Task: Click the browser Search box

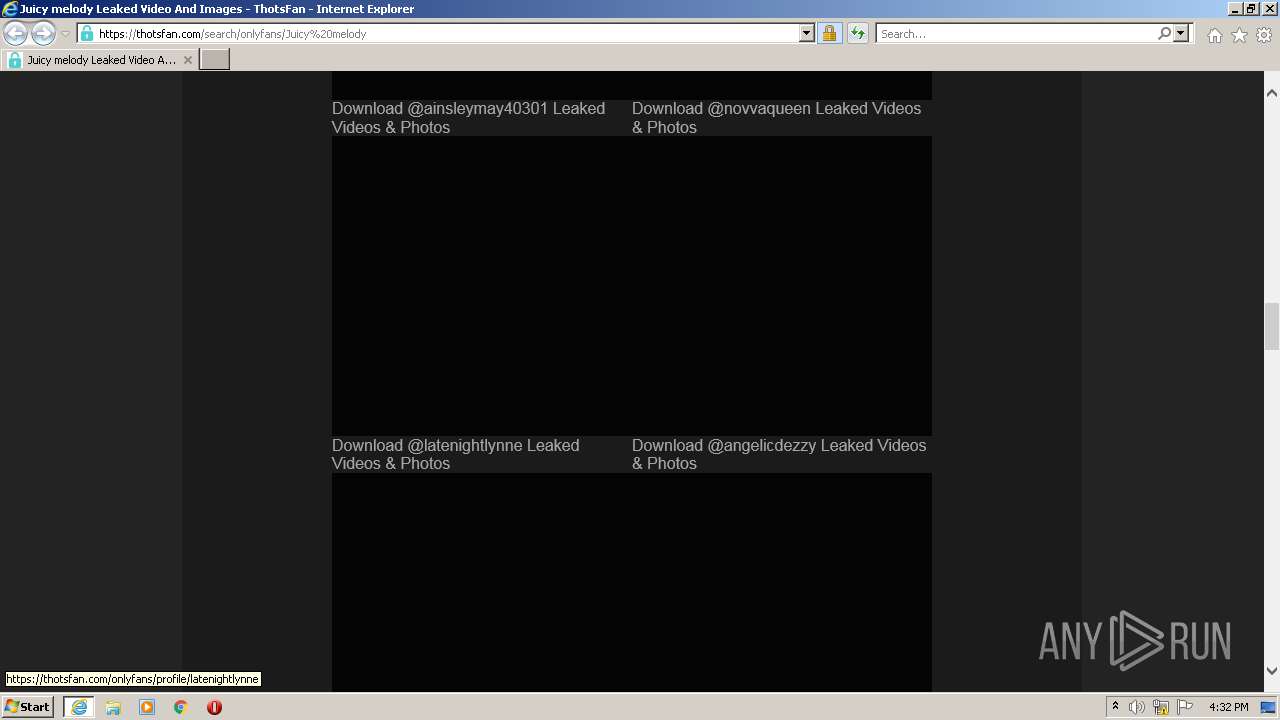Action: pos(1016,34)
